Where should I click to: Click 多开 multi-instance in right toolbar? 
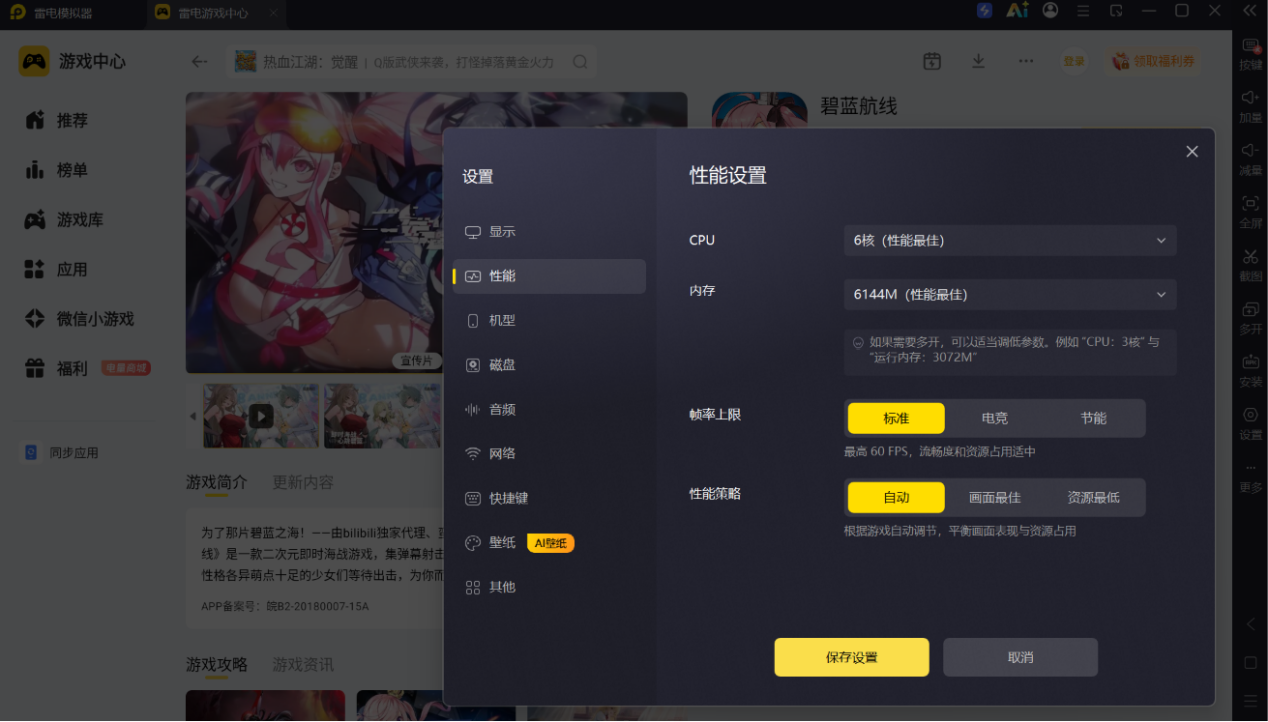pyautogui.click(x=1251, y=318)
